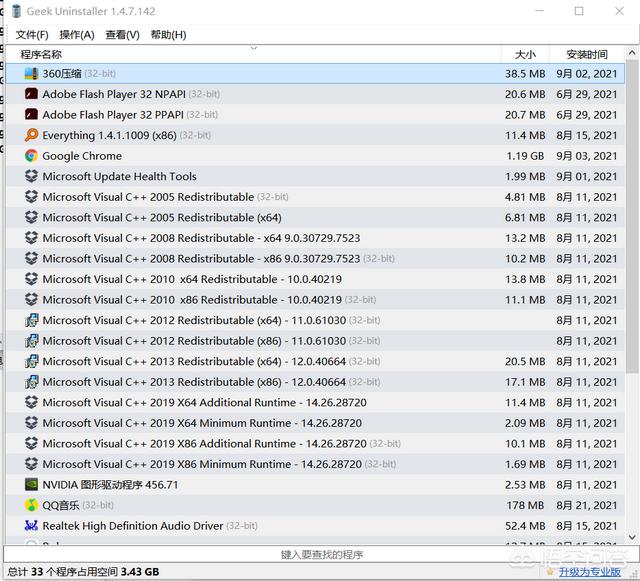
Task: Click icon of Visual C++ 2012 Redistributable (x64)
Action: 31,320
